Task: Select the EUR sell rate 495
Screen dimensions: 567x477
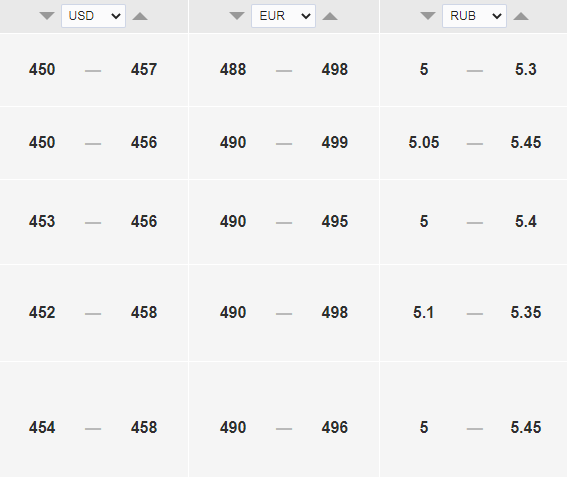Action: [x=335, y=221]
